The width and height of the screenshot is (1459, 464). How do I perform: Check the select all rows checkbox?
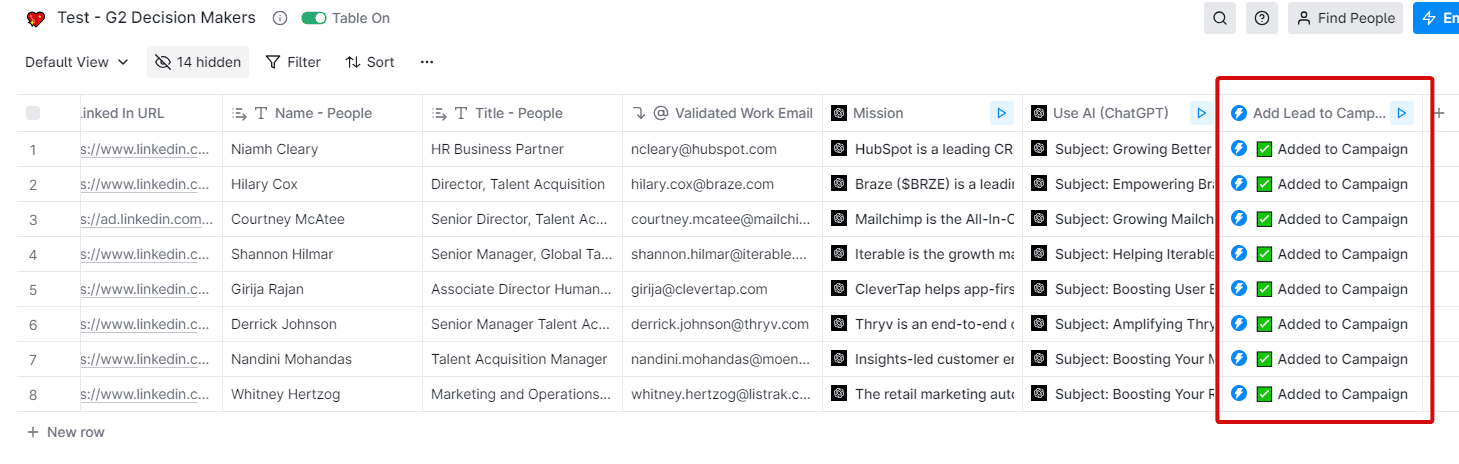pos(33,113)
